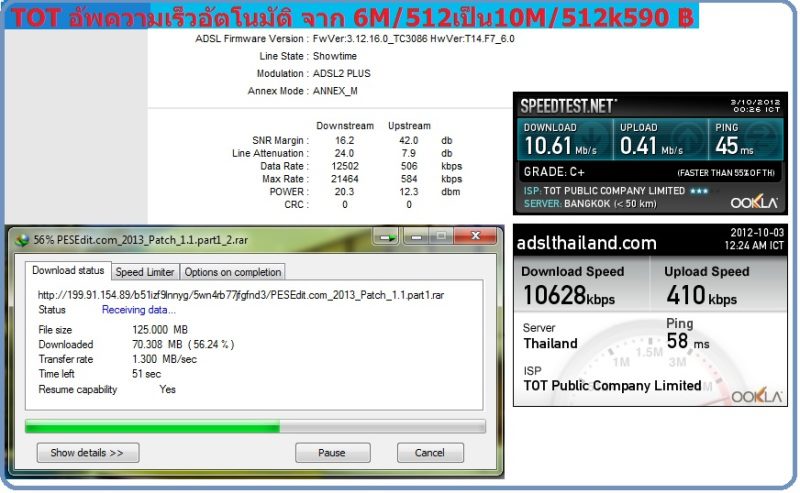This screenshot has width=800, height=493.
Task: Switch to the Download status tab
Action: pyautogui.click(x=68, y=270)
